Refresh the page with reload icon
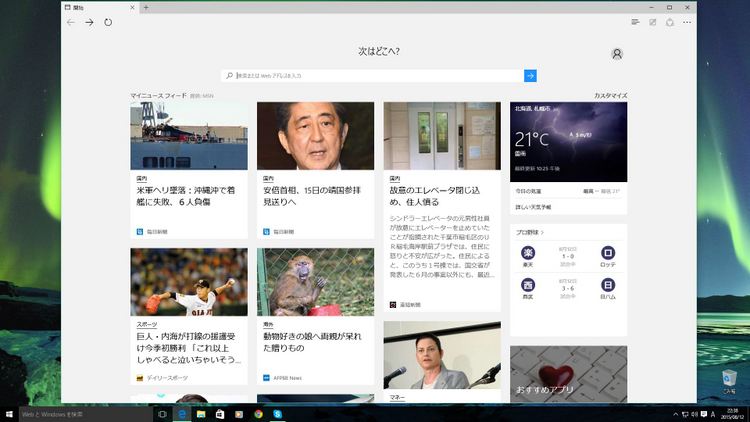The width and height of the screenshot is (750, 422). [x=108, y=22]
